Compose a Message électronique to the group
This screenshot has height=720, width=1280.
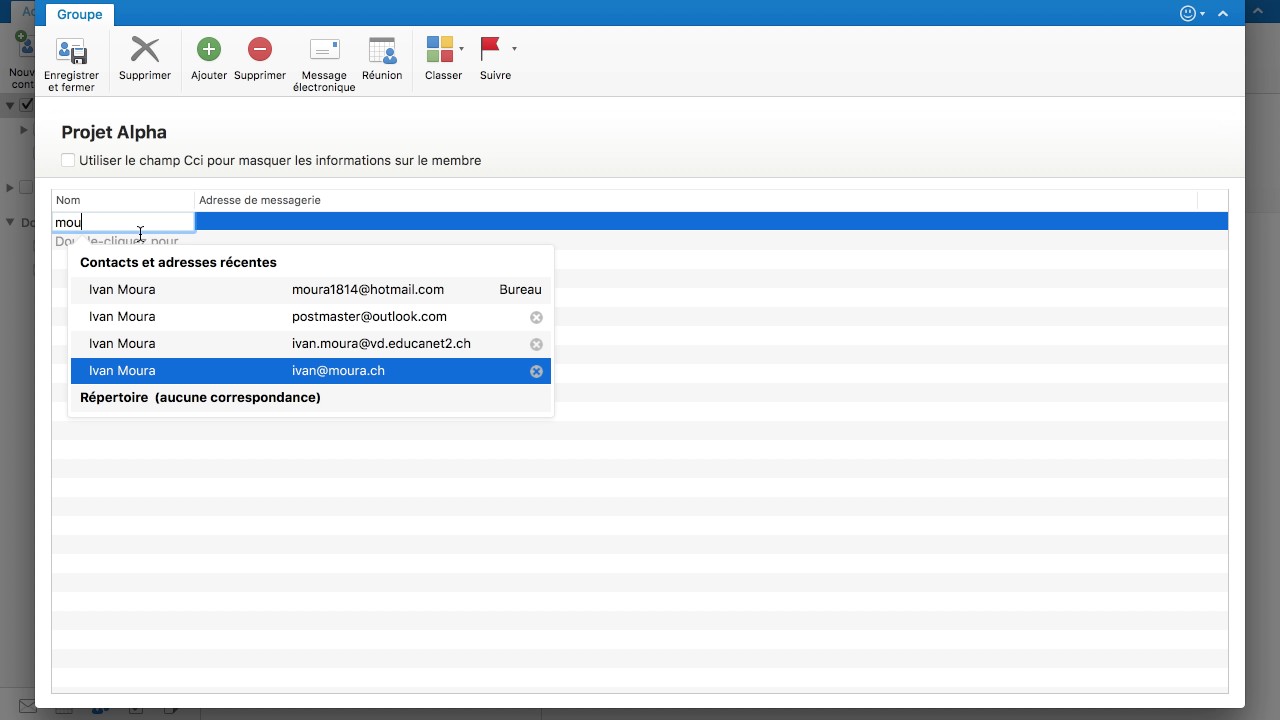[x=324, y=50]
